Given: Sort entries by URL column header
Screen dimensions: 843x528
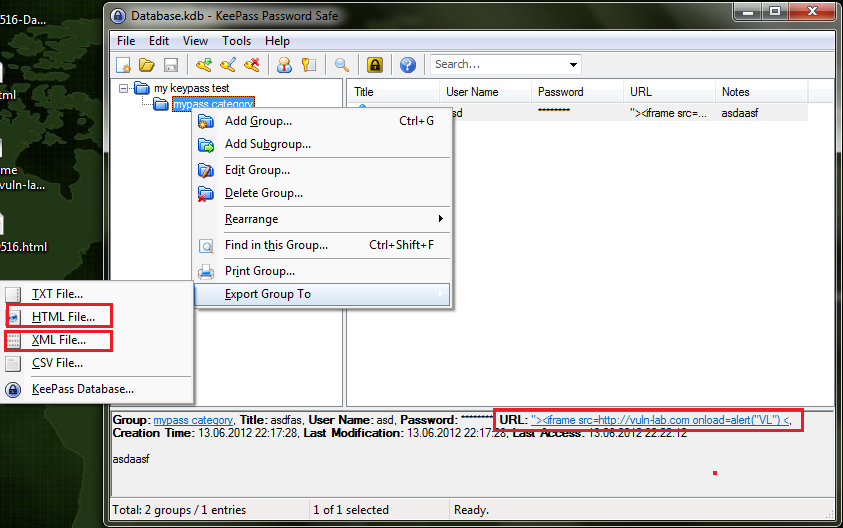Looking at the screenshot, I should click(669, 92).
